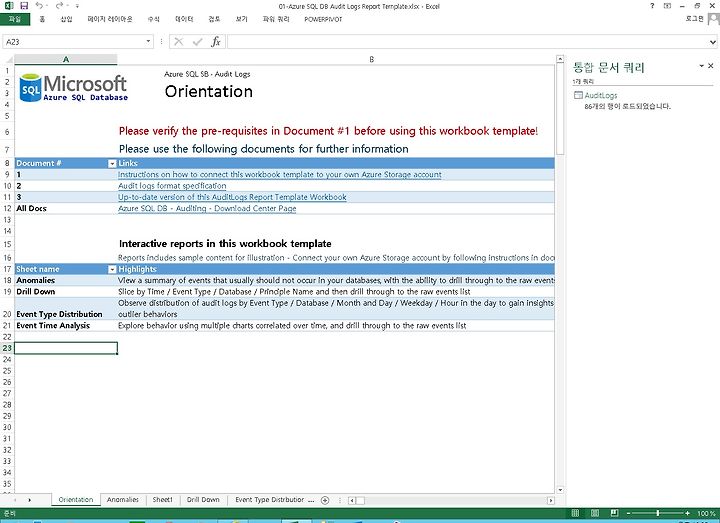Select row 23 header

(7, 348)
